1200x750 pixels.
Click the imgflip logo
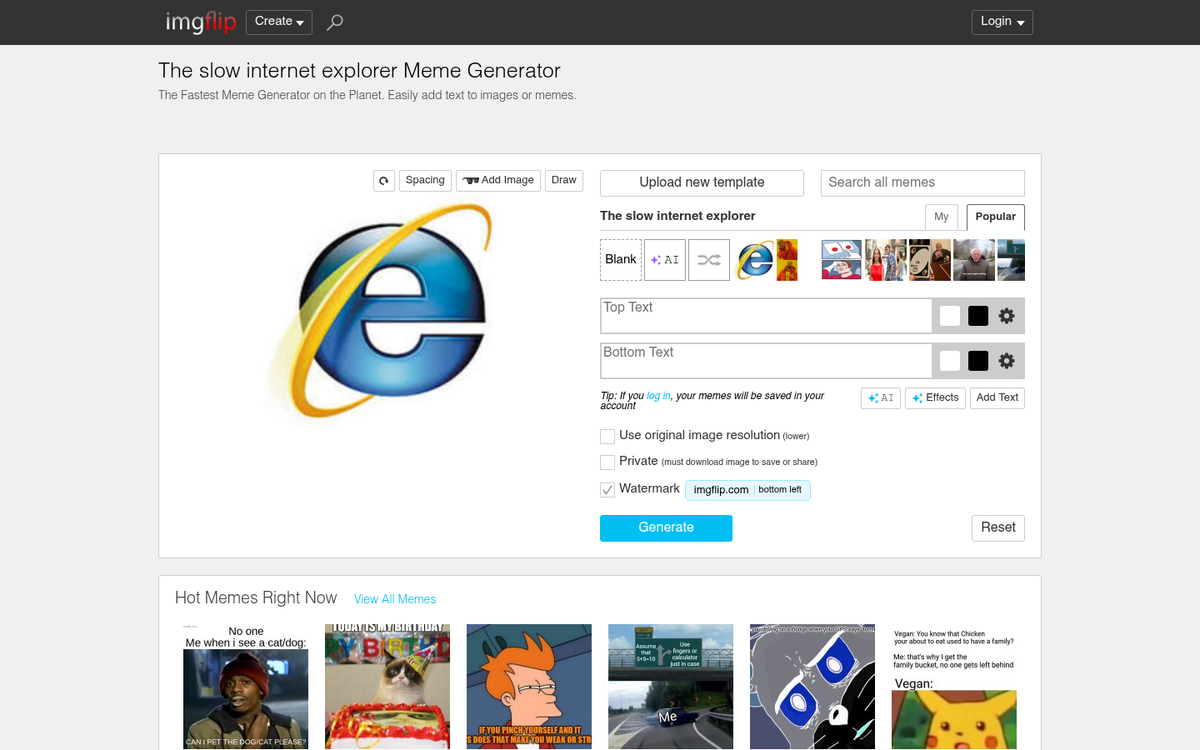point(200,22)
